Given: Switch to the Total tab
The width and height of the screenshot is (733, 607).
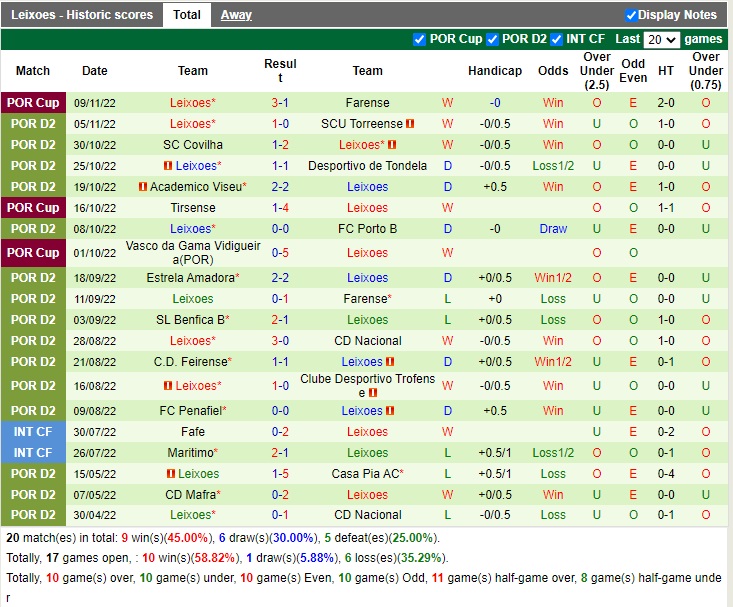Looking at the screenshot, I should click(x=187, y=15).
